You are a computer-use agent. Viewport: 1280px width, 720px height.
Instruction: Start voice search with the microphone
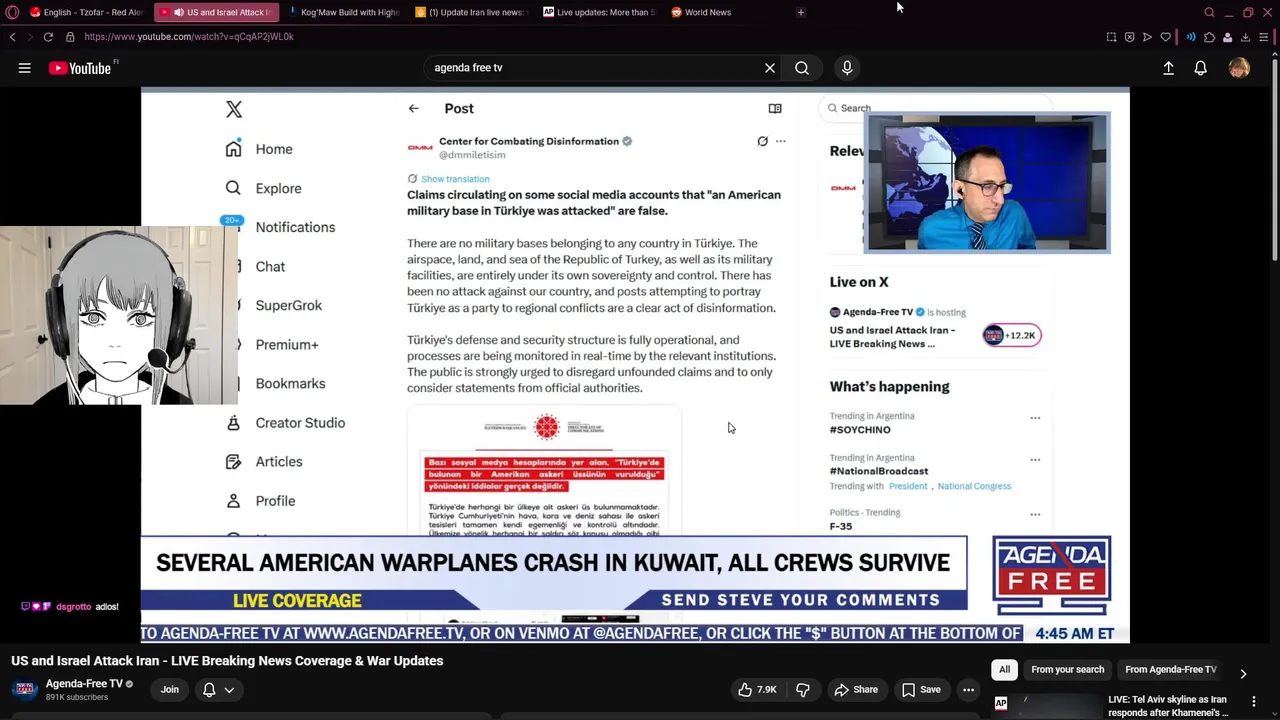847,68
